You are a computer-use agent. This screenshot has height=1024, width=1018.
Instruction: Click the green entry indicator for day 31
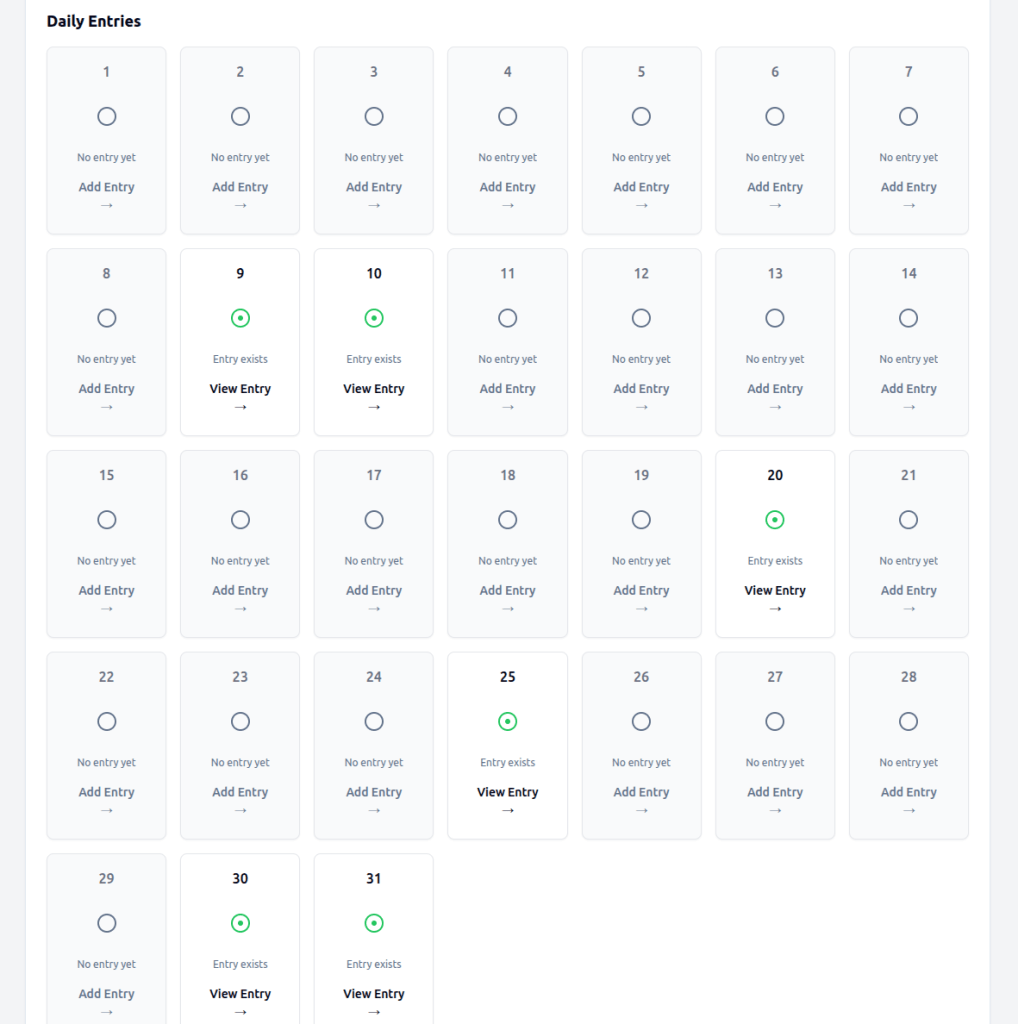374,923
